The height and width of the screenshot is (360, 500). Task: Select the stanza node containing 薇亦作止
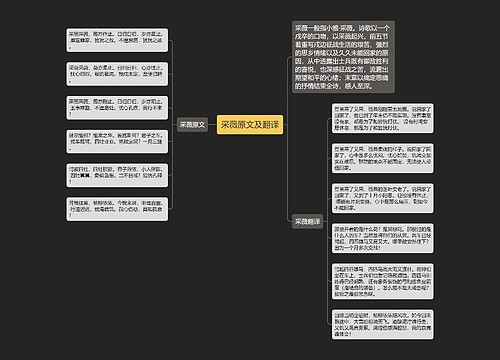click(117, 40)
